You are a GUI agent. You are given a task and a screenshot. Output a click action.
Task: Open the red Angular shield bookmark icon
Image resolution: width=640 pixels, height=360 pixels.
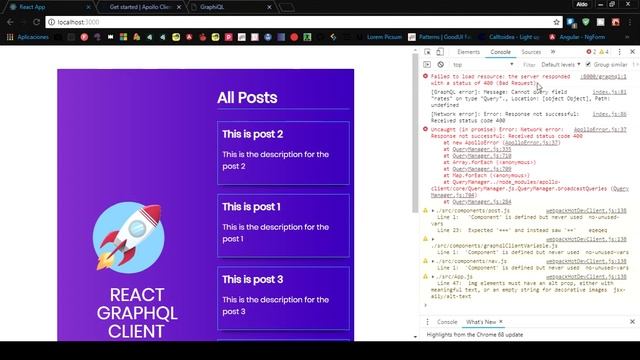pyautogui.click(x=189, y=37)
